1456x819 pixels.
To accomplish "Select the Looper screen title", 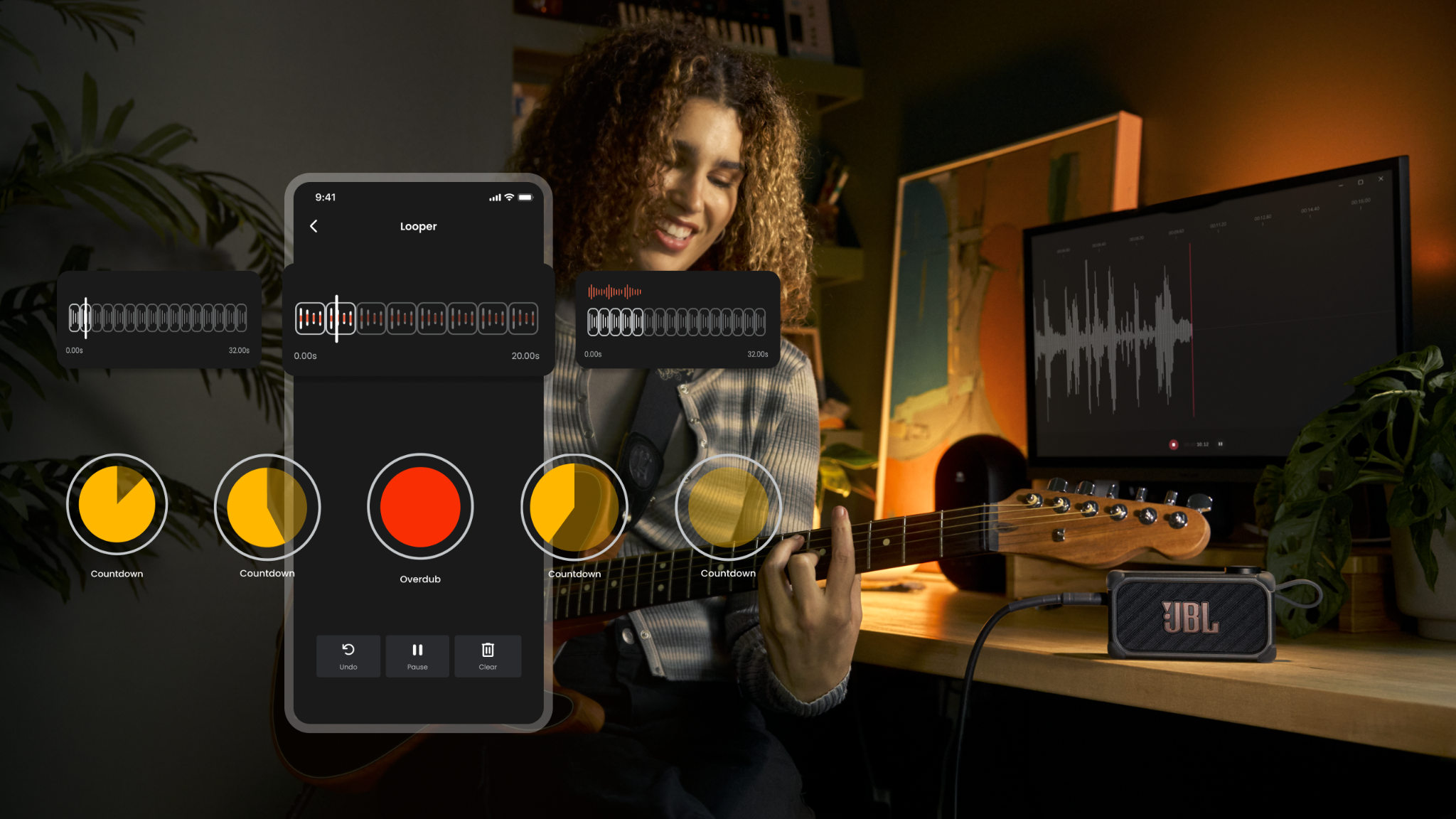I will [x=418, y=226].
